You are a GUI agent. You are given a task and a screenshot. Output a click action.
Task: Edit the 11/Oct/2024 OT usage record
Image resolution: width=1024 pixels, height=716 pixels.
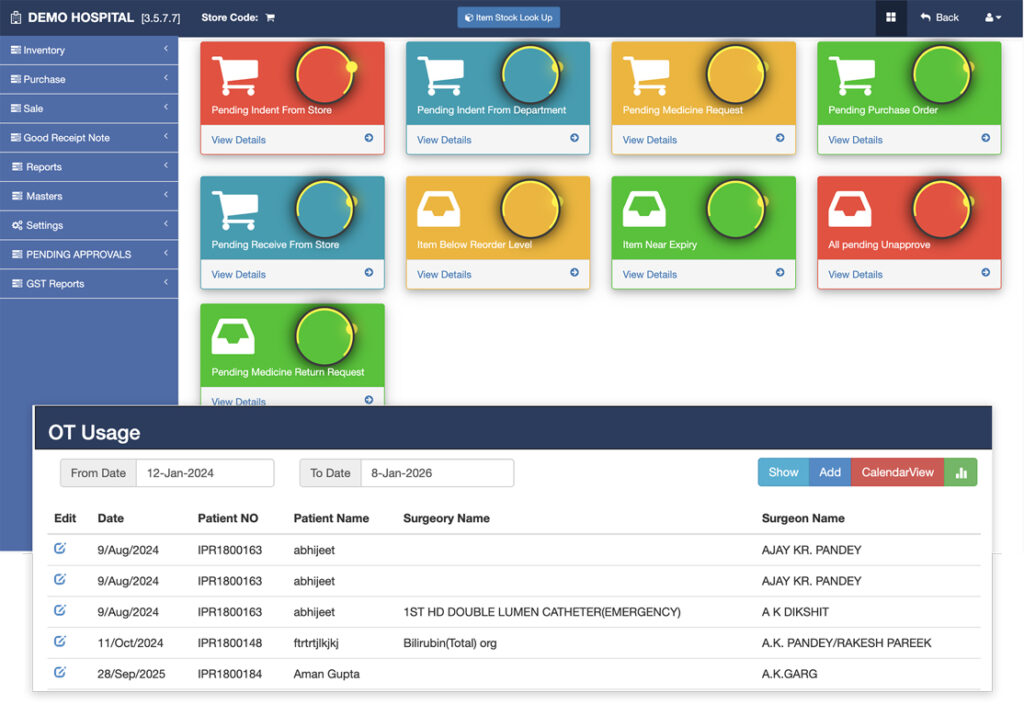coord(60,641)
